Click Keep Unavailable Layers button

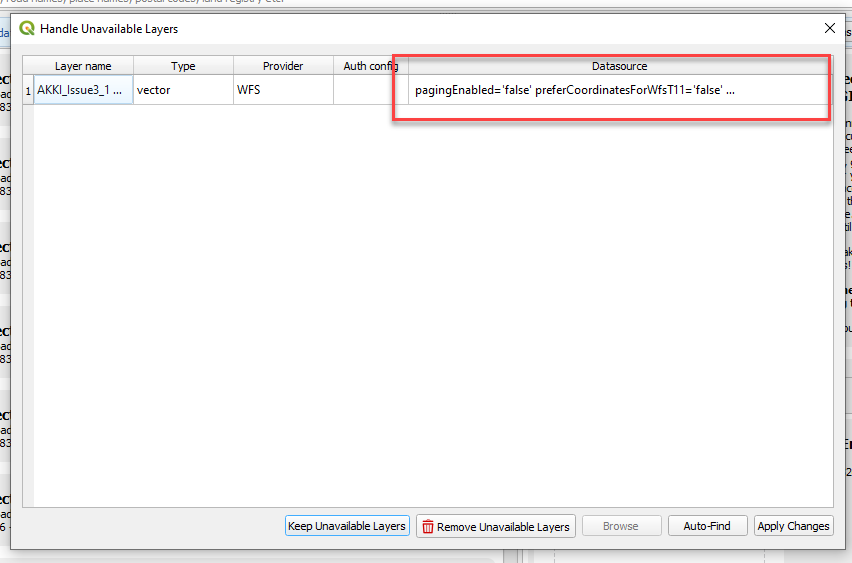pos(347,526)
